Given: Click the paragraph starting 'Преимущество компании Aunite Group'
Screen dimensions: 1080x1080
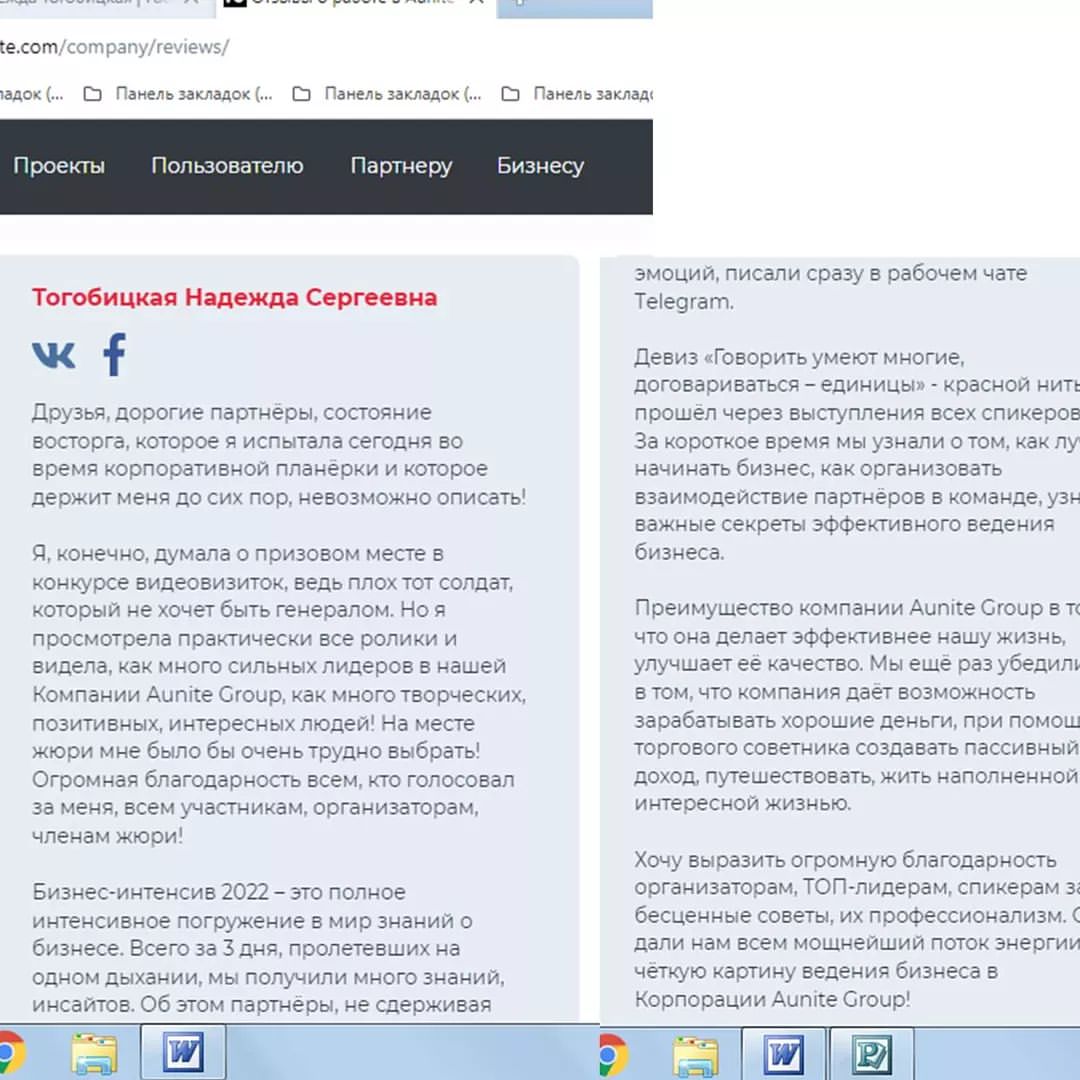Looking at the screenshot, I should [857, 705].
